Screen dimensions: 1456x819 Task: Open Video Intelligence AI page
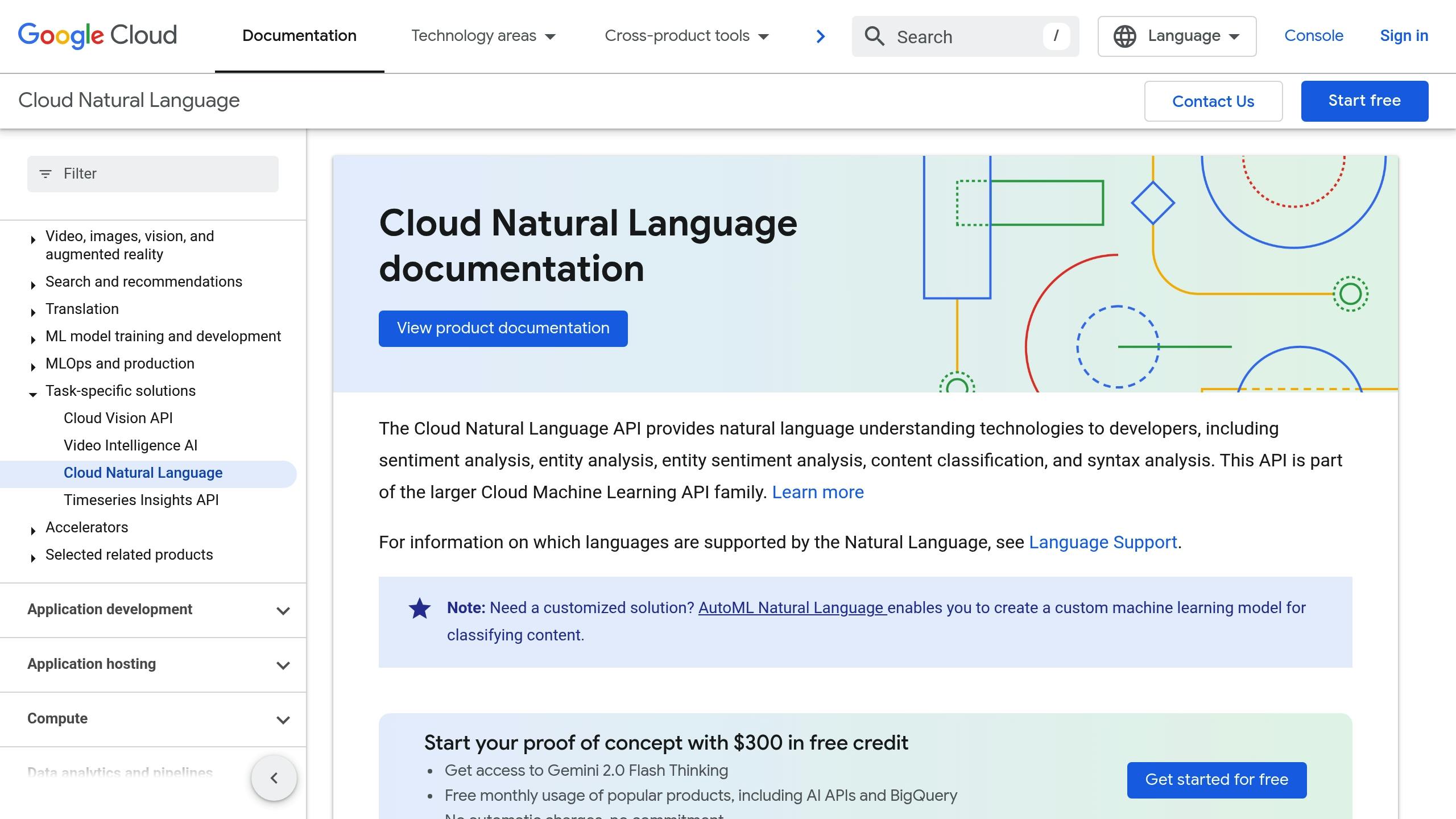[131, 445]
